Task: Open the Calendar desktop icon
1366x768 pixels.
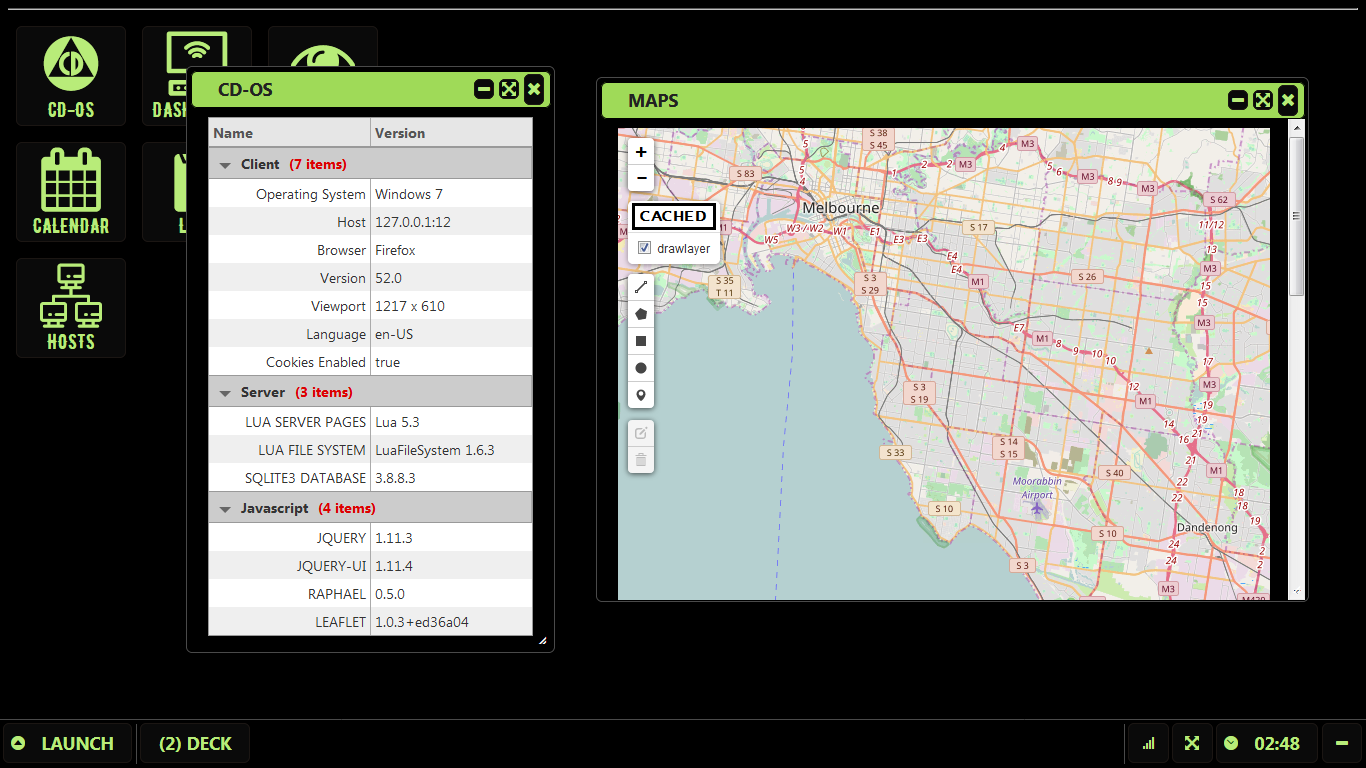Action: point(71,192)
